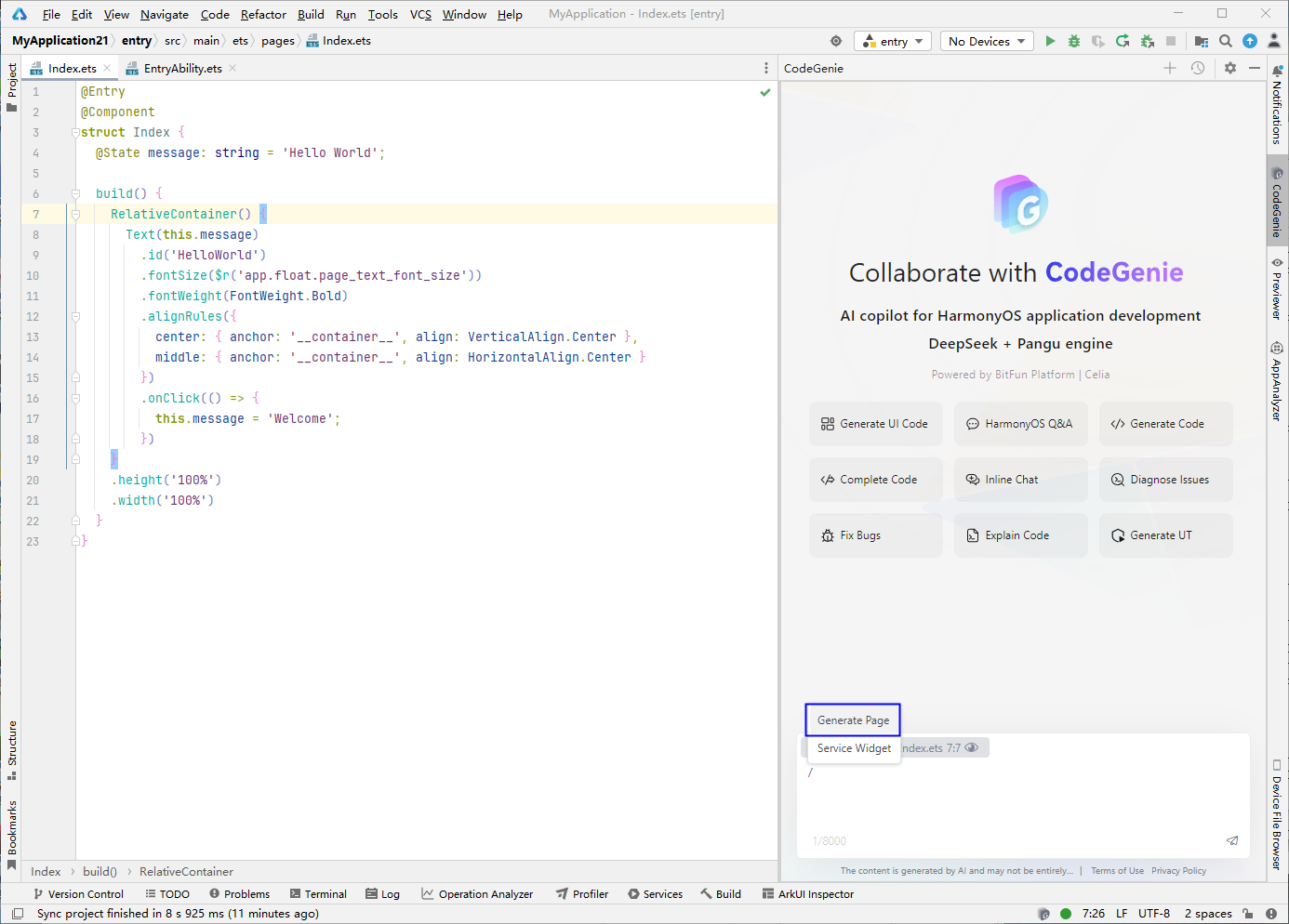Start debugging with the bug icon
This screenshot has height=924, width=1289.
tap(1074, 41)
